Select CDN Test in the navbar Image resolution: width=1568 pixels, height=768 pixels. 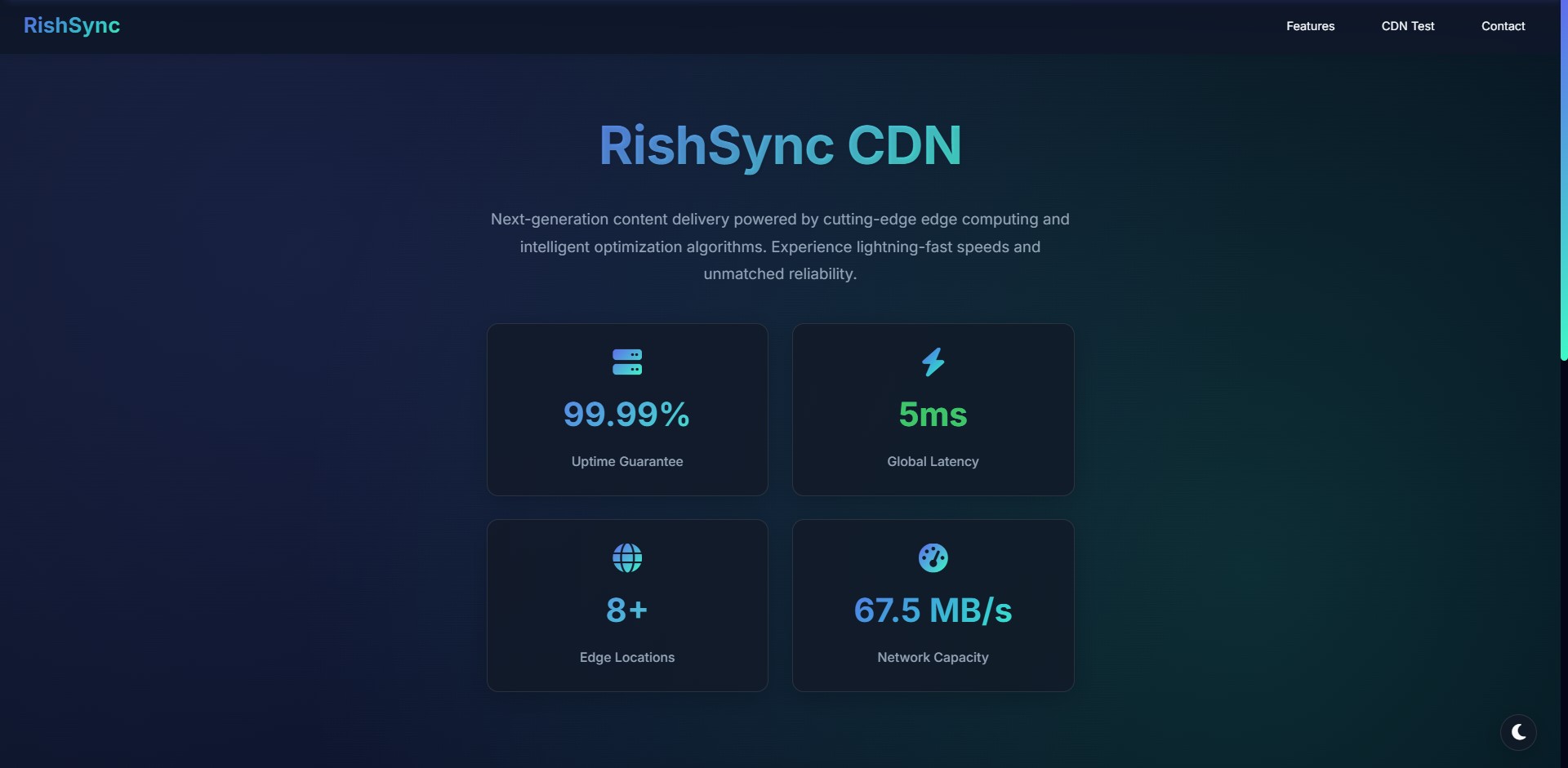1407,25
